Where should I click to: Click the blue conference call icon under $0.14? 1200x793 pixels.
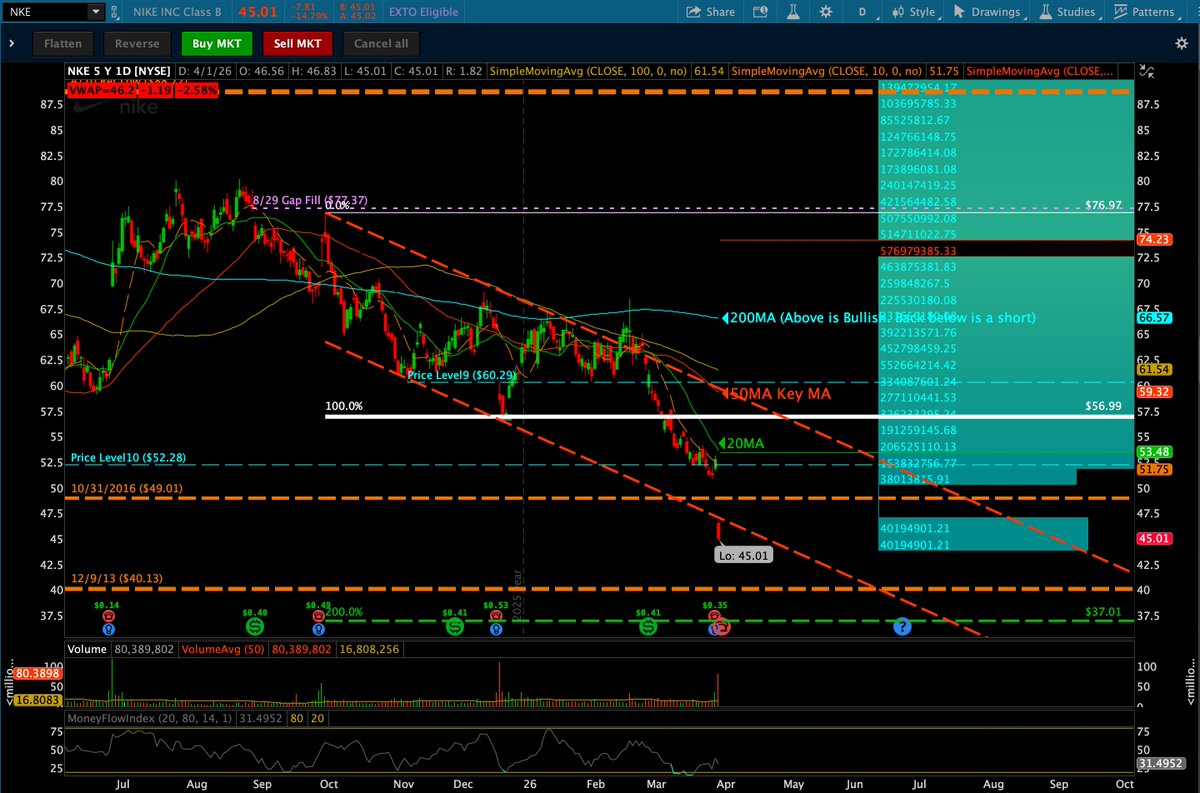pos(107,630)
